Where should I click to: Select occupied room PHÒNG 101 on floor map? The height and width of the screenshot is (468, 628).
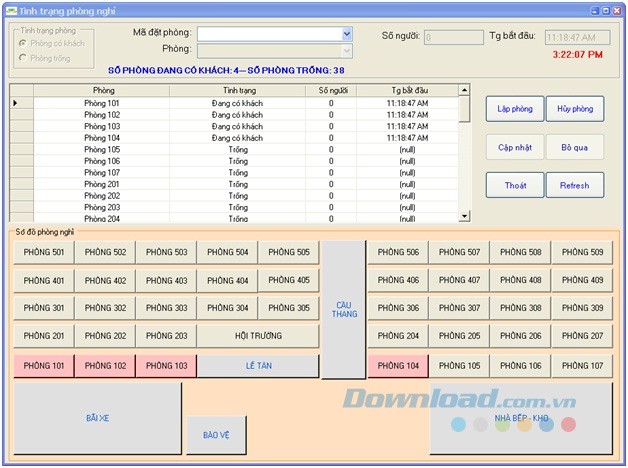pyautogui.click(x=43, y=366)
